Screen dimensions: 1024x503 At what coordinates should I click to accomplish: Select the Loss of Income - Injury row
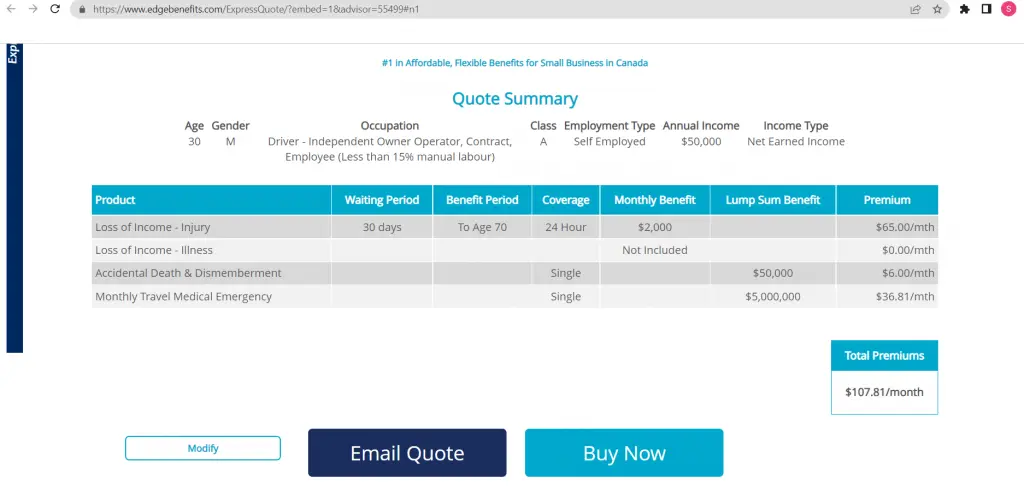click(x=211, y=227)
